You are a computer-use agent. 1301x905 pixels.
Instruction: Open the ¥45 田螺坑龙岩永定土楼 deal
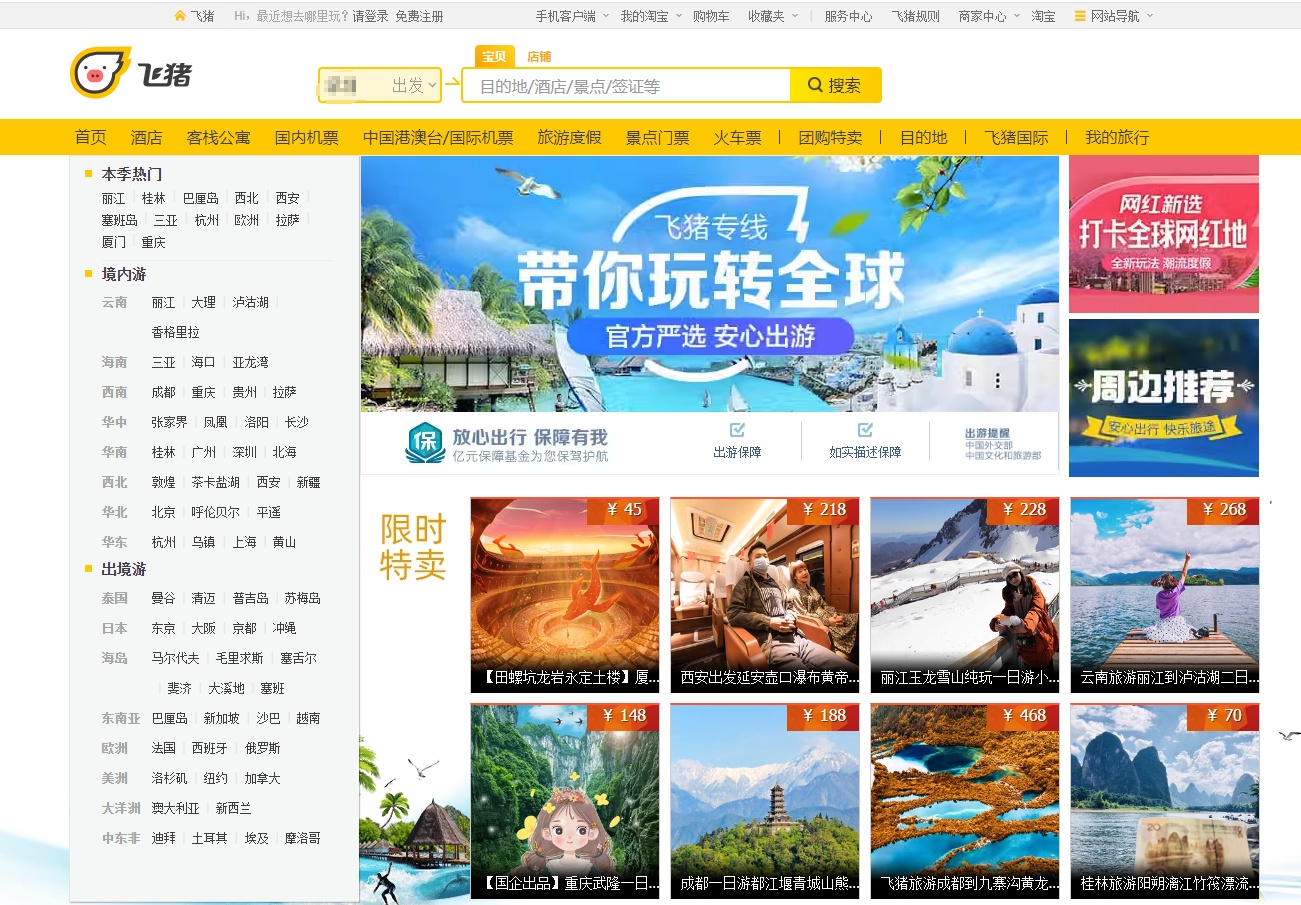click(x=565, y=595)
